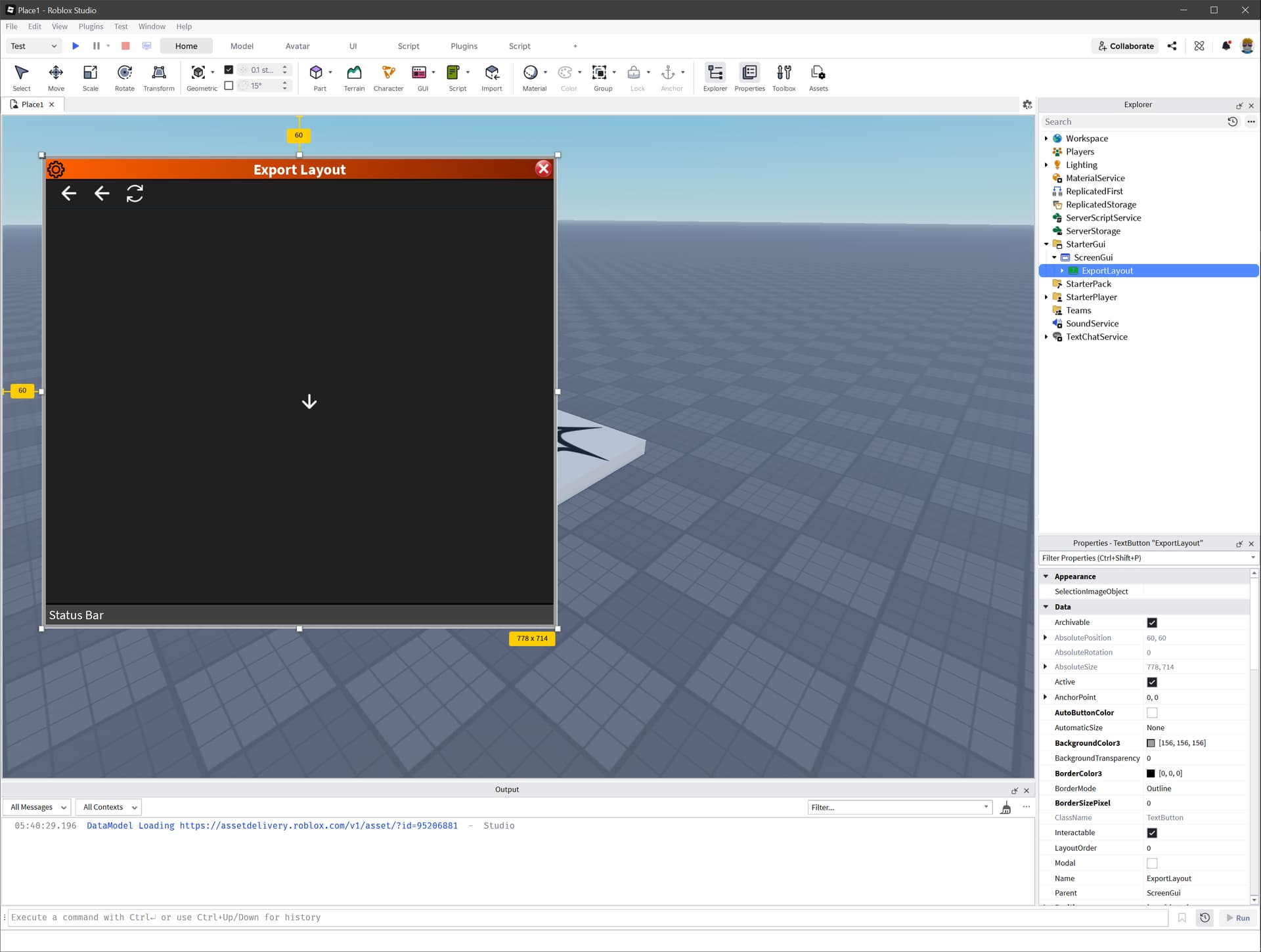
Task: Select the Terrain tool icon
Action: (x=354, y=72)
